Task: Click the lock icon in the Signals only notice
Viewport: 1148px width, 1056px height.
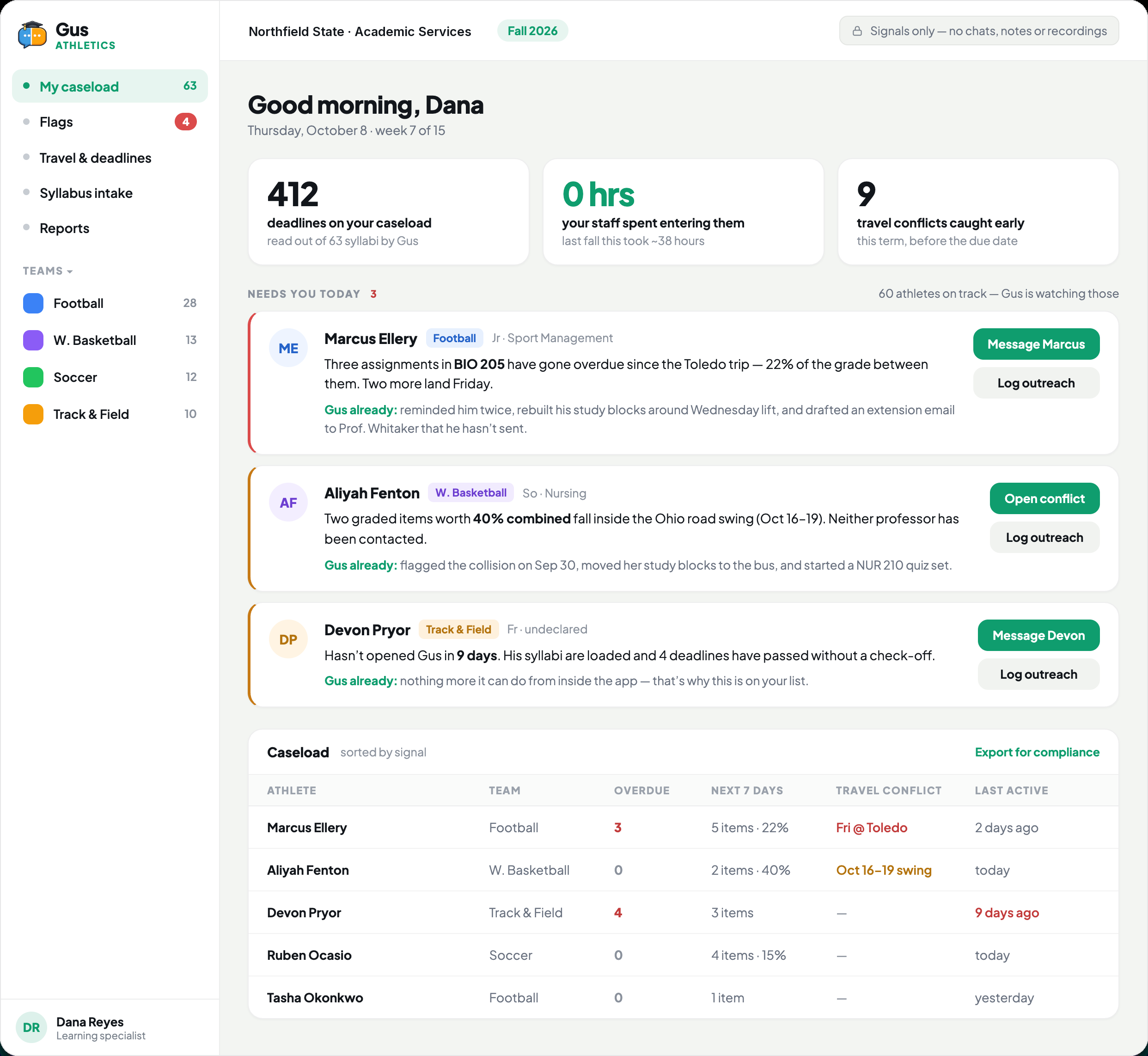Action: pyautogui.click(x=857, y=31)
